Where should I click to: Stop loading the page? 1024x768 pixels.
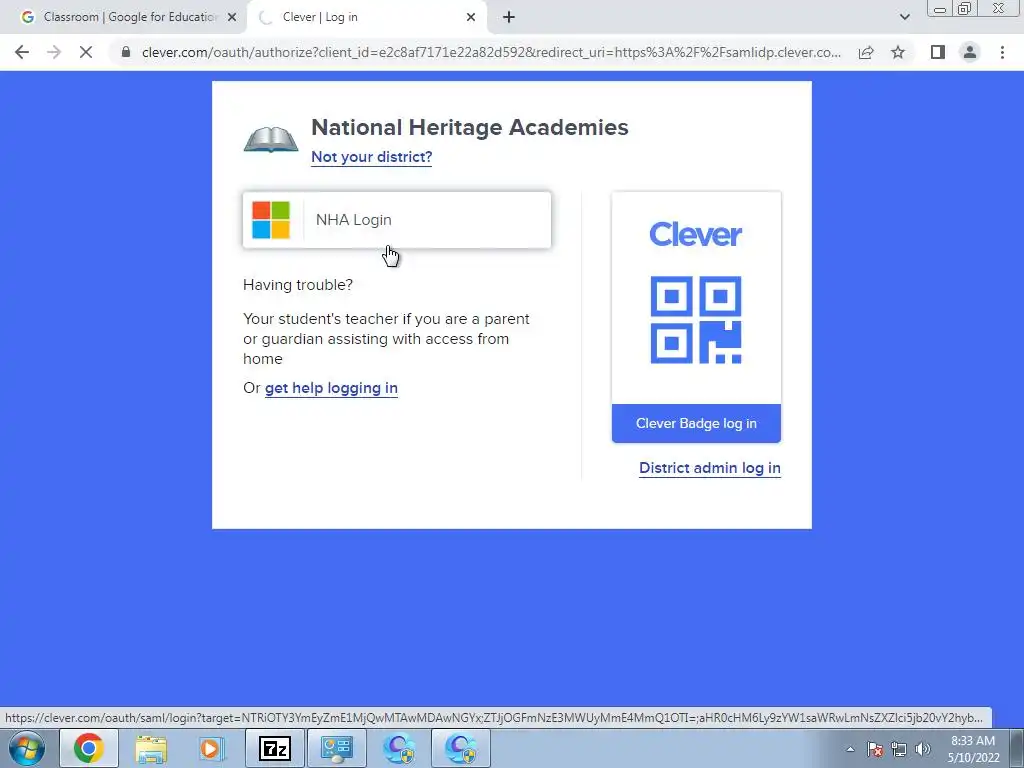pos(86,52)
